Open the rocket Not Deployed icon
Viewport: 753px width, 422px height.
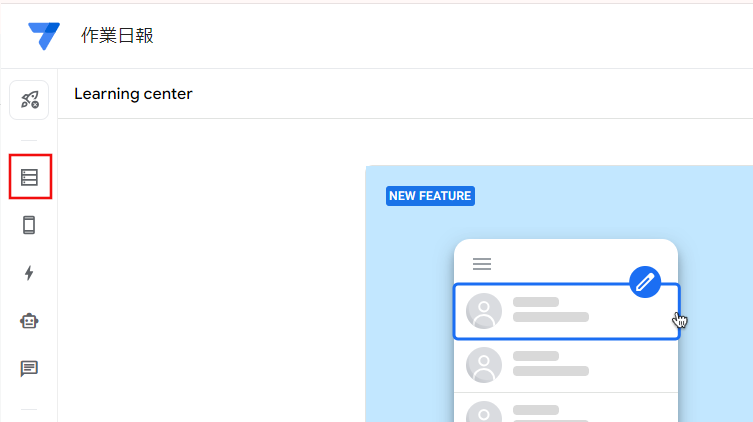pyautogui.click(x=29, y=100)
